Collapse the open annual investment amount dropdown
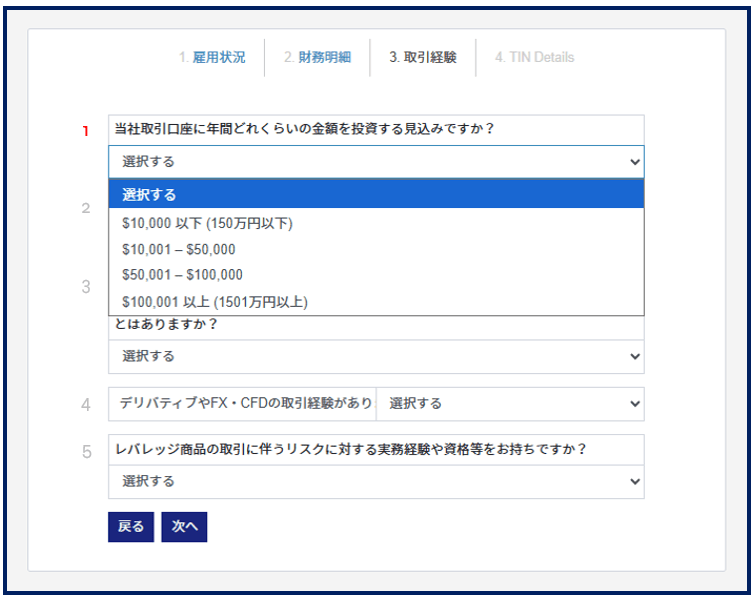The height and width of the screenshot is (600, 754). (376, 161)
